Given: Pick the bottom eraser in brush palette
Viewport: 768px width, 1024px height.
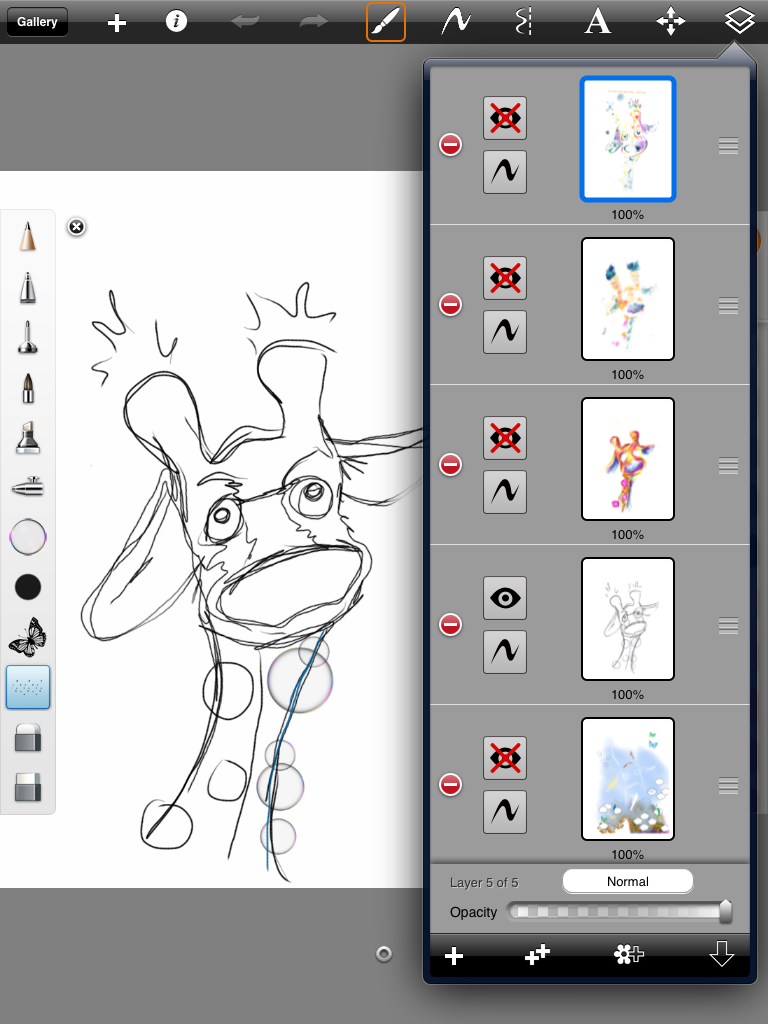Looking at the screenshot, I should (27, 788).
